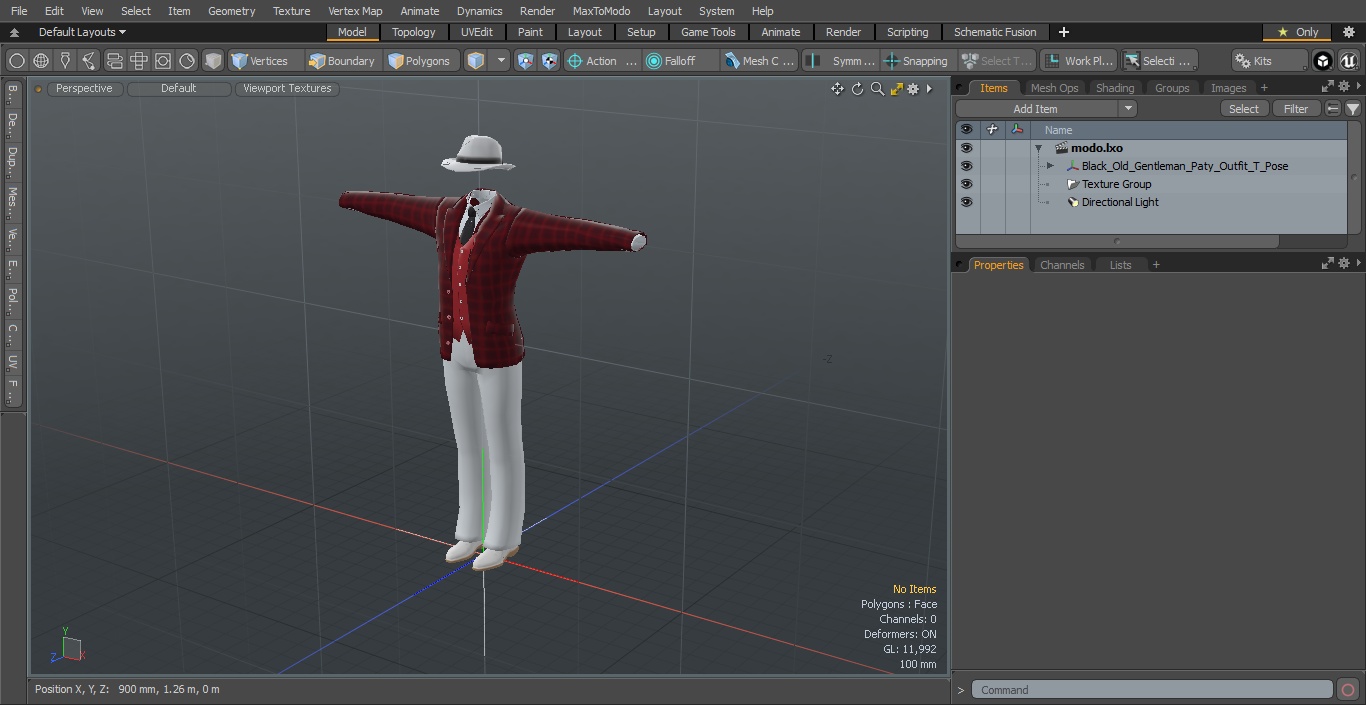Switch to the Channels tab
Viewport: 1366px width, 705px height.
pos(1062,265)
